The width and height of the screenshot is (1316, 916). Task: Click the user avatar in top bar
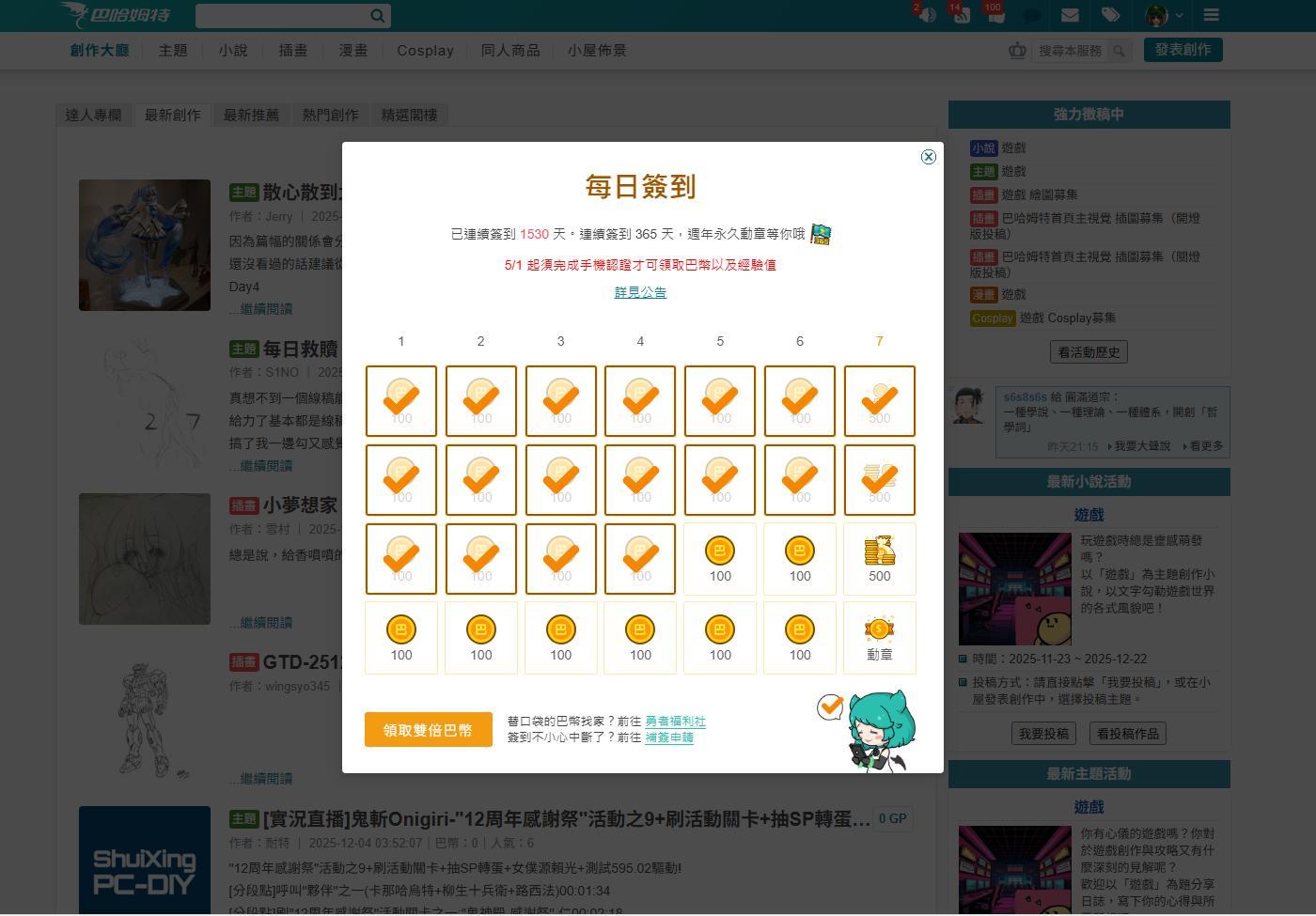click(x=1157, y=15)
